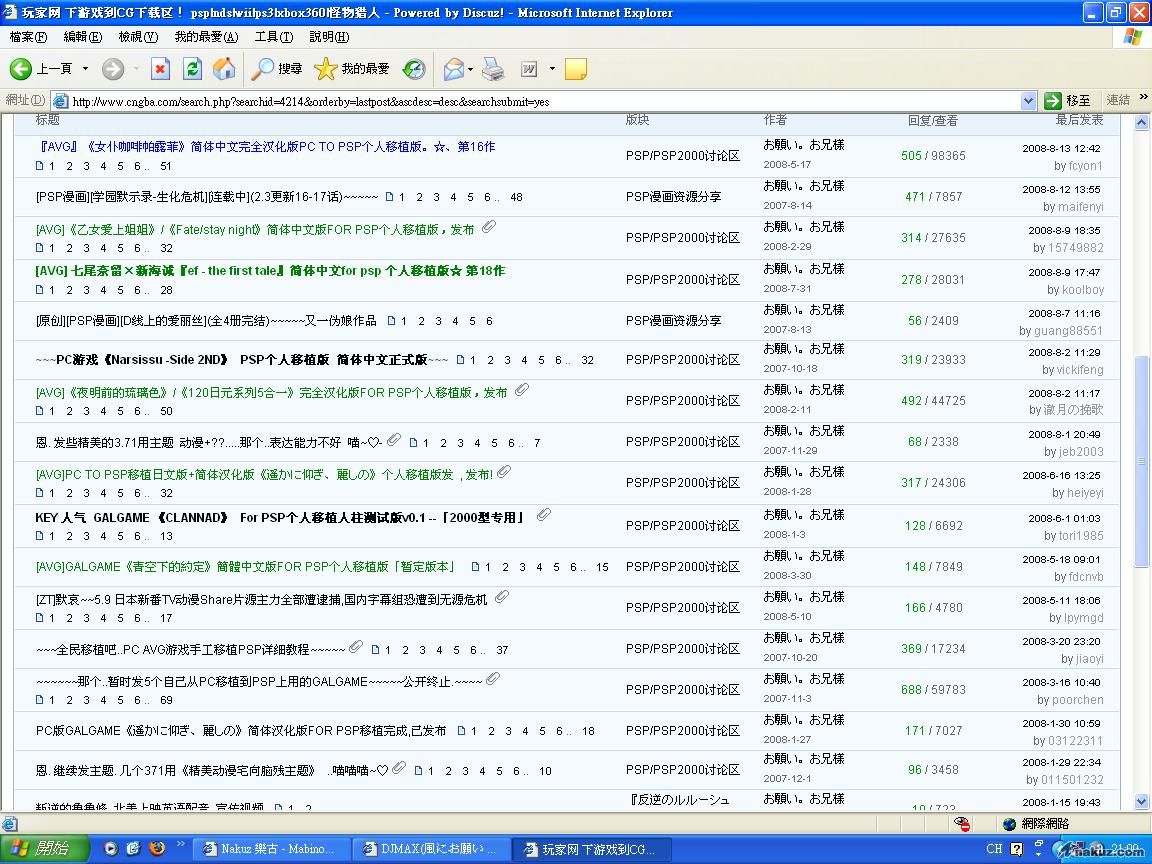Click the Stop loading icon
The image size is (1152, 864).
(160, 69)
